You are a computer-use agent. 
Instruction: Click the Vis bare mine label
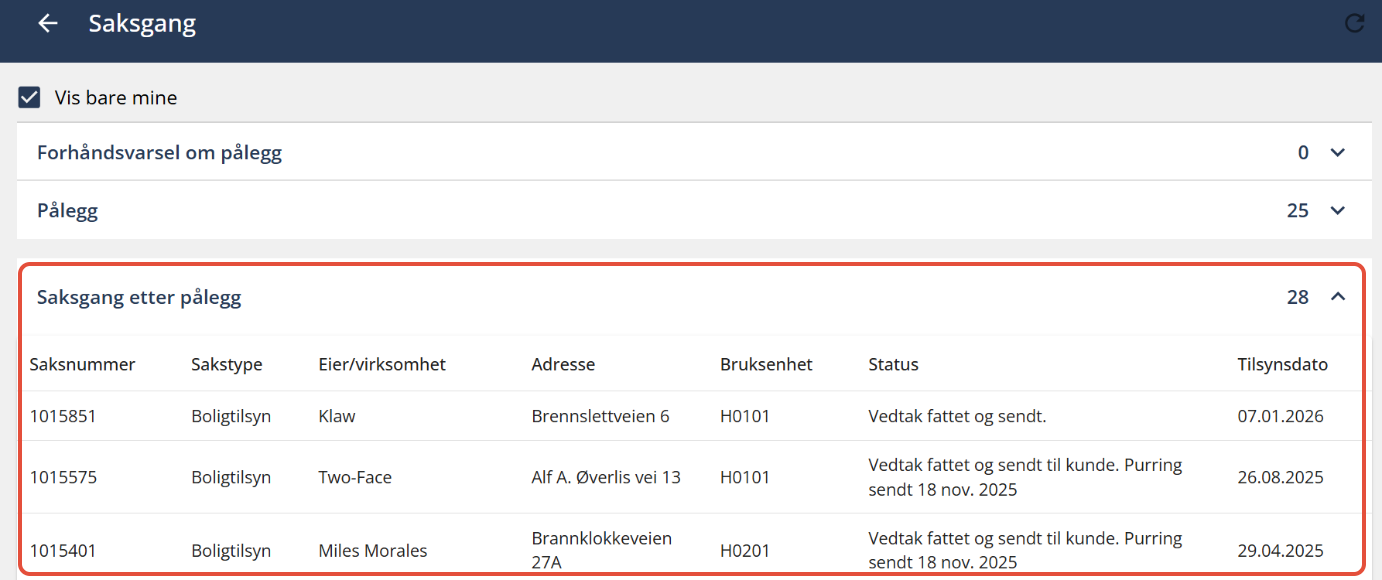point(116,98)
